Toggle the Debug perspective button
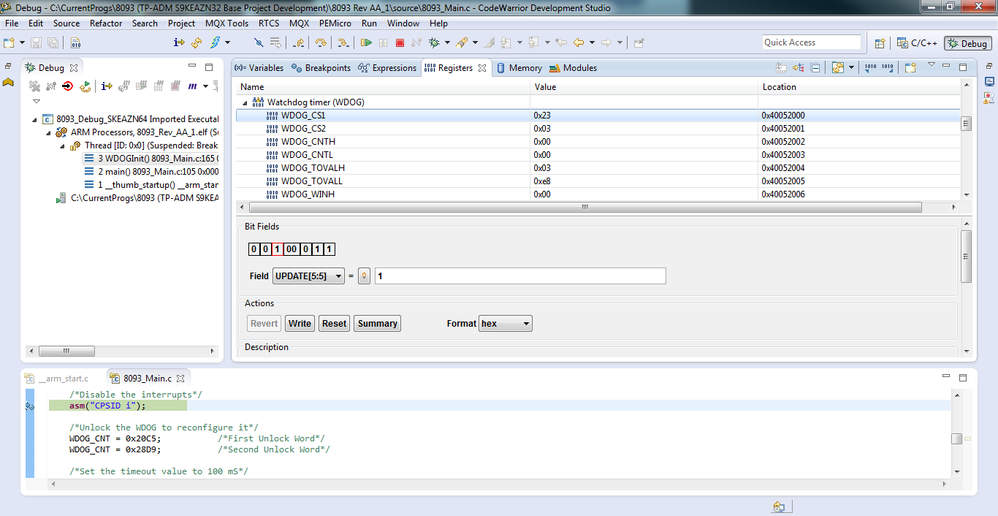This screenshot has width=998, height=516. pos(967,43)
